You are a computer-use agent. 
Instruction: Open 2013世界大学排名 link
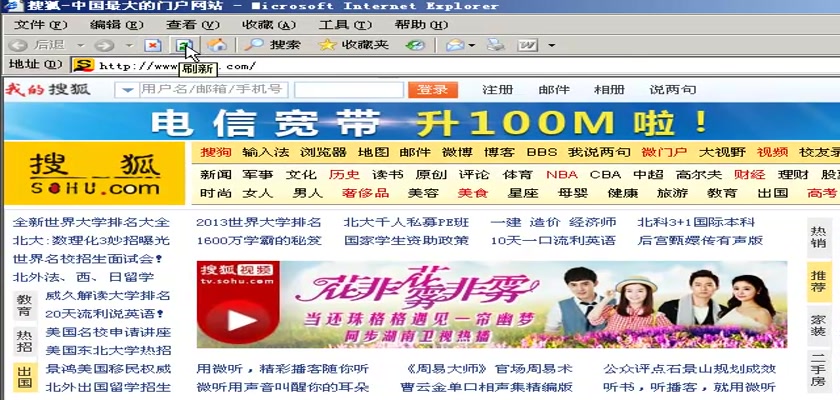click(259, 222)
